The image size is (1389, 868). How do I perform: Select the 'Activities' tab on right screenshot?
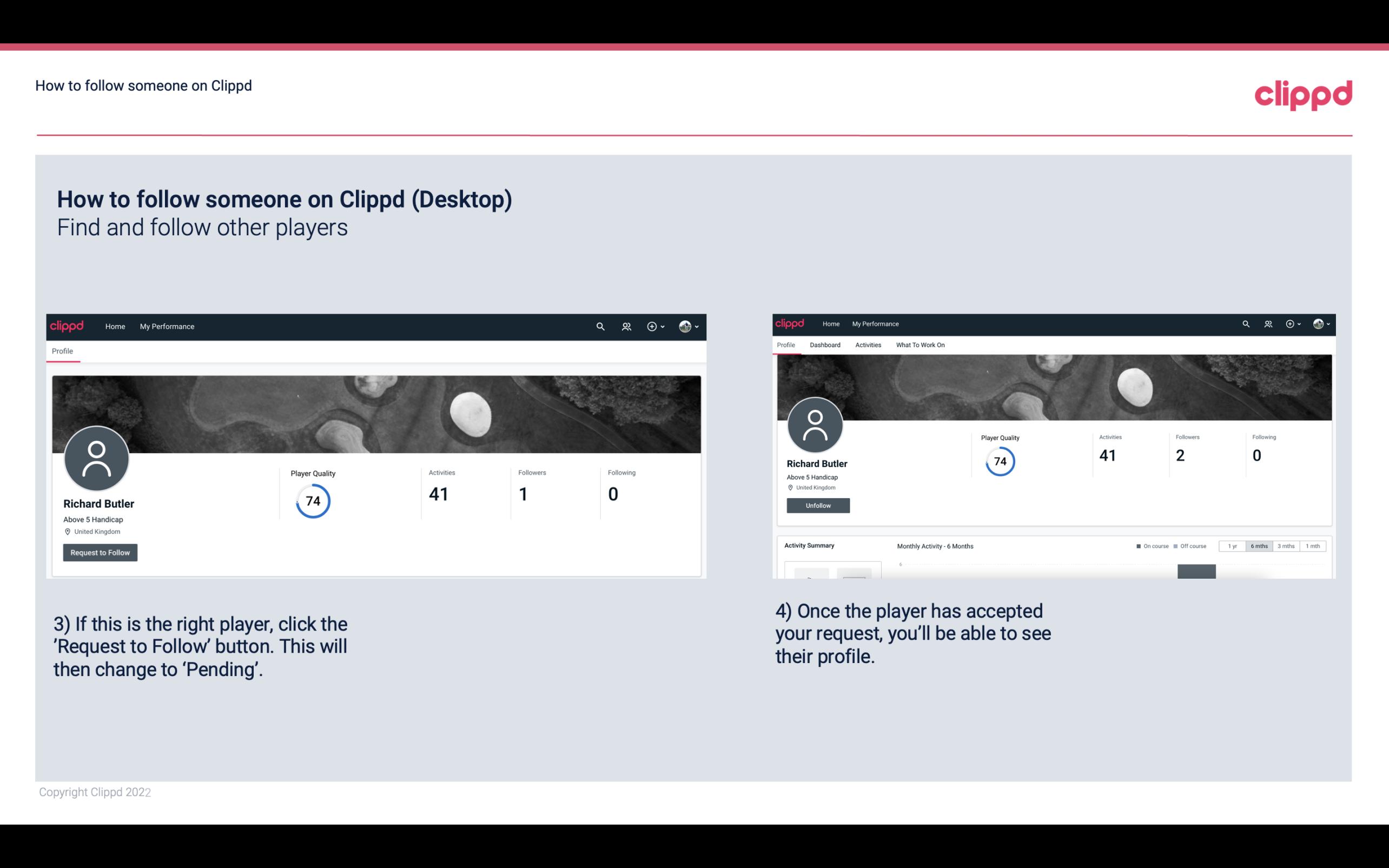click(866, 344)
